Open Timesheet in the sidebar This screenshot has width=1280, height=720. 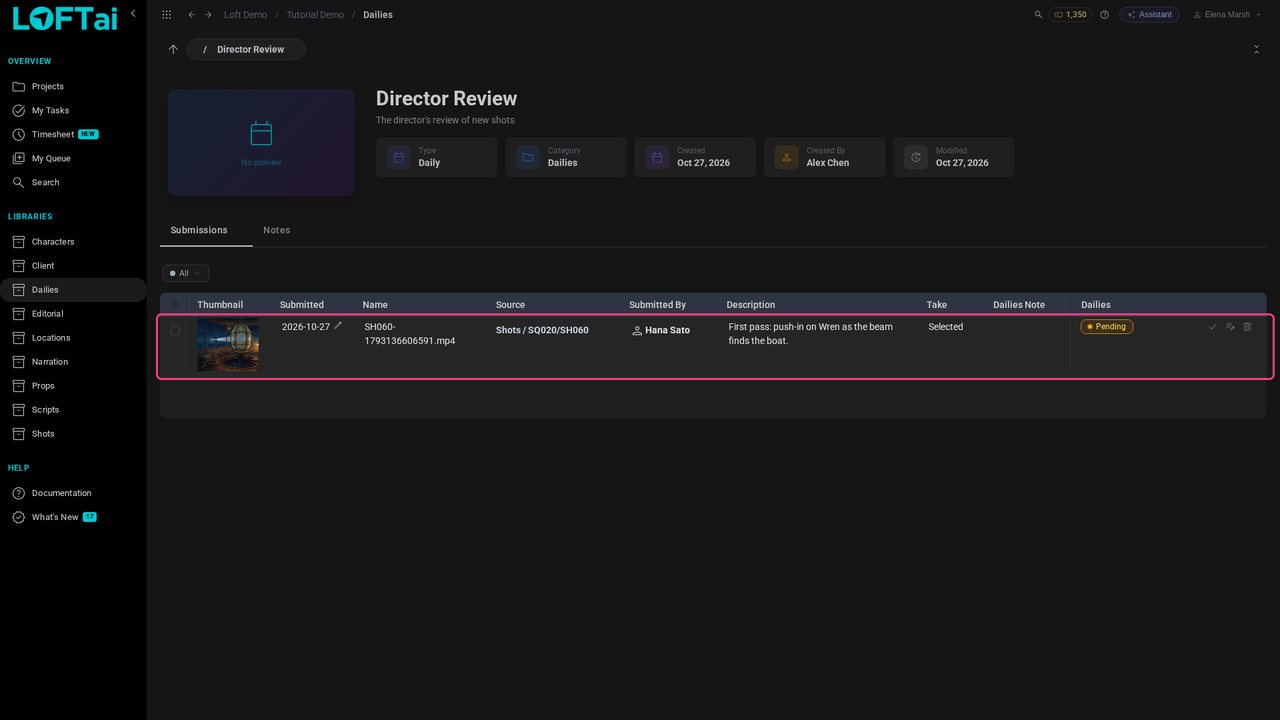tap(73, 134)
